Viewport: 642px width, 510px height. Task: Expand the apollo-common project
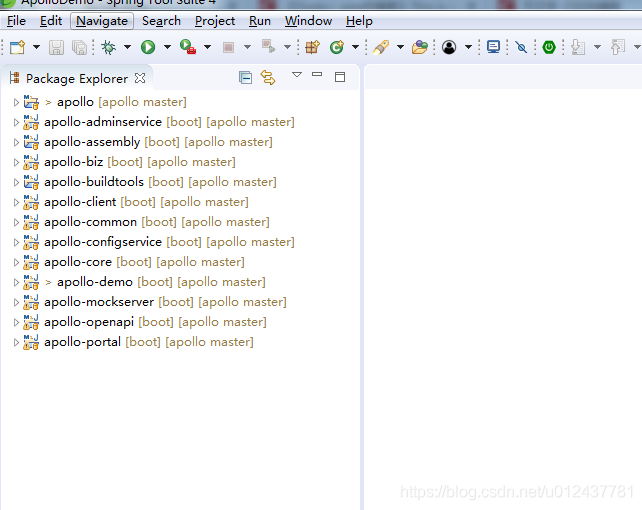(16, 223)
